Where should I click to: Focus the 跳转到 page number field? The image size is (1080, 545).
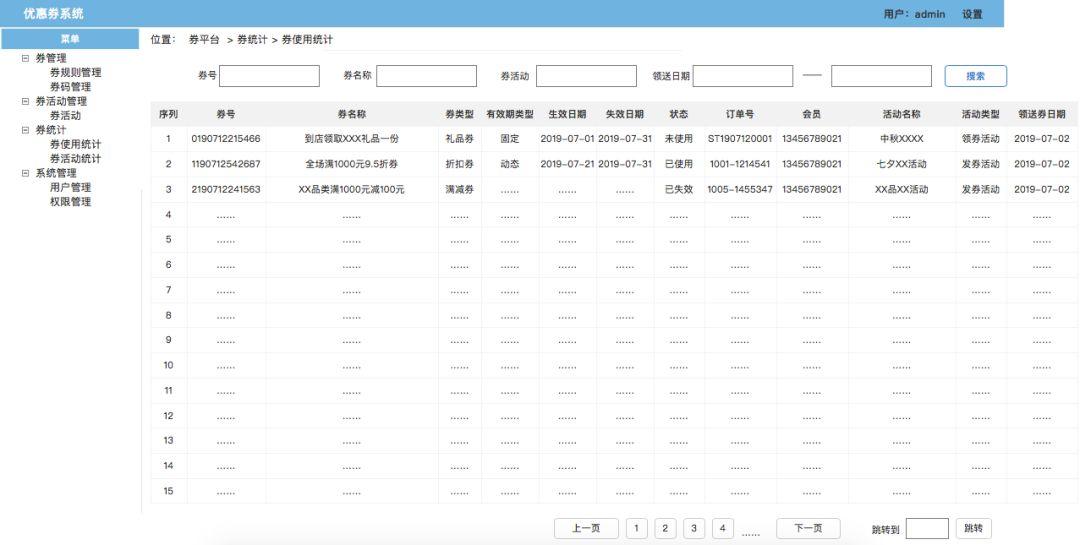(x=927, y=529)
